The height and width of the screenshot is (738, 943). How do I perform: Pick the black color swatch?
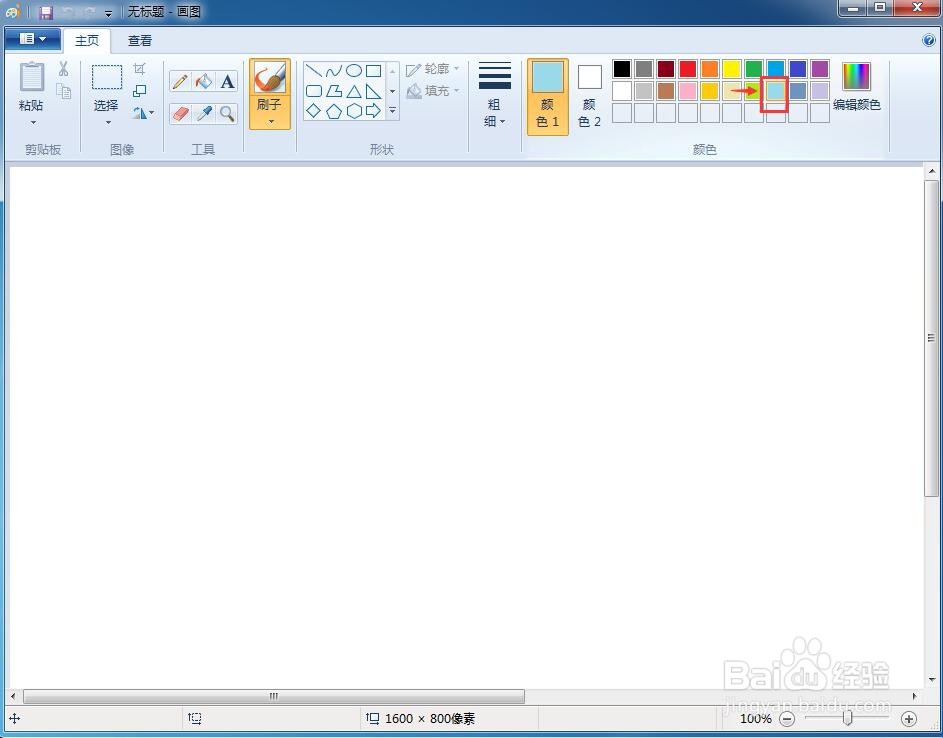click(622, 69)
